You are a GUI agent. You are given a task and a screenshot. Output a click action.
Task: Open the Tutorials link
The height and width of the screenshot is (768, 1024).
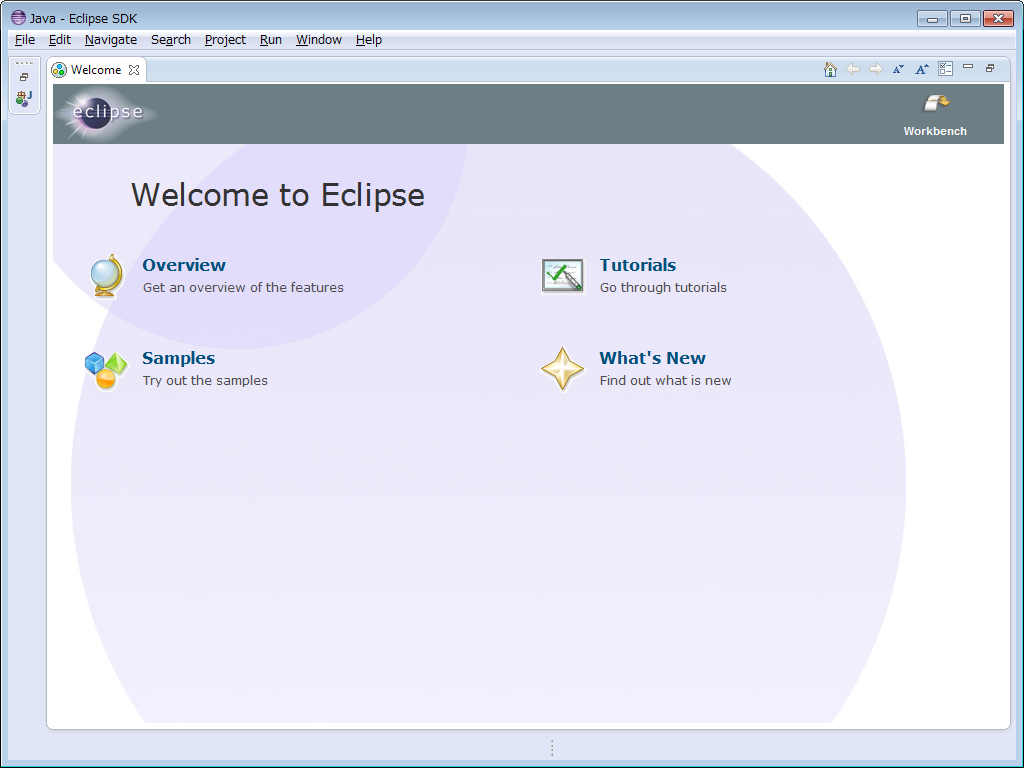[638, 265]
